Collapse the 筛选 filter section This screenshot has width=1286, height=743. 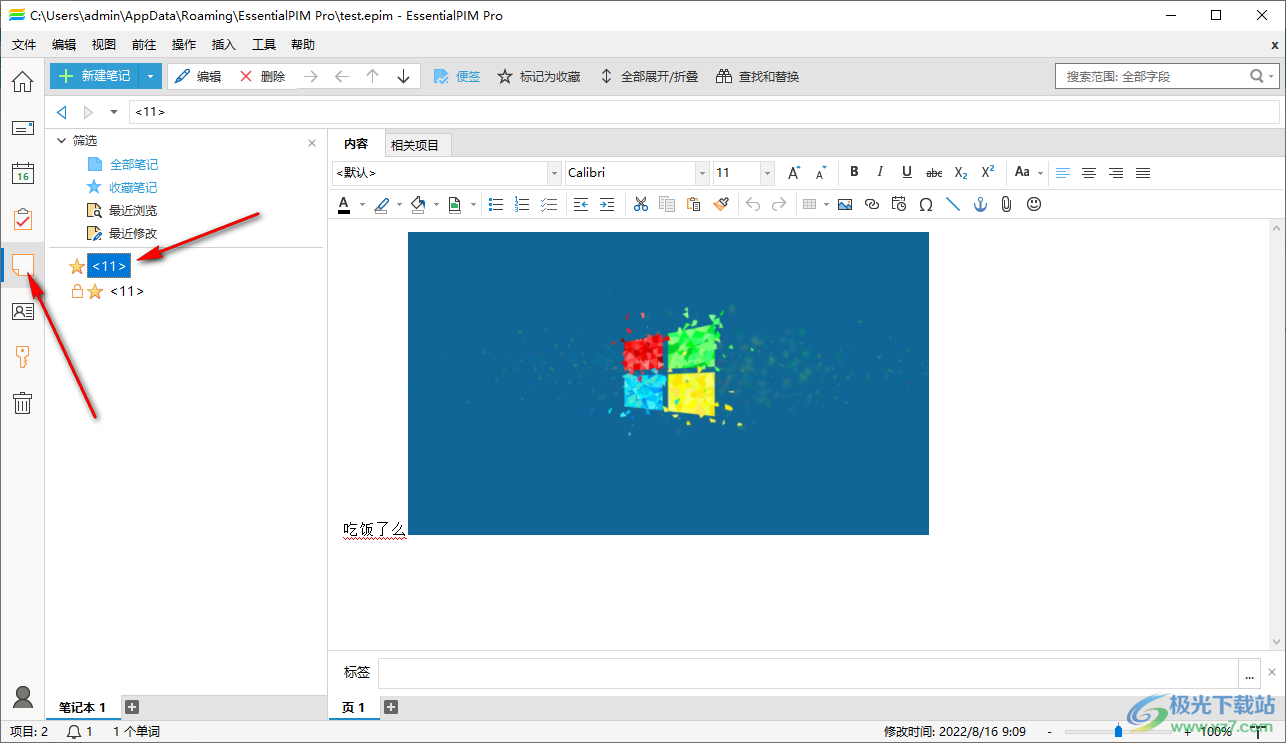click(x=61, y=141)
